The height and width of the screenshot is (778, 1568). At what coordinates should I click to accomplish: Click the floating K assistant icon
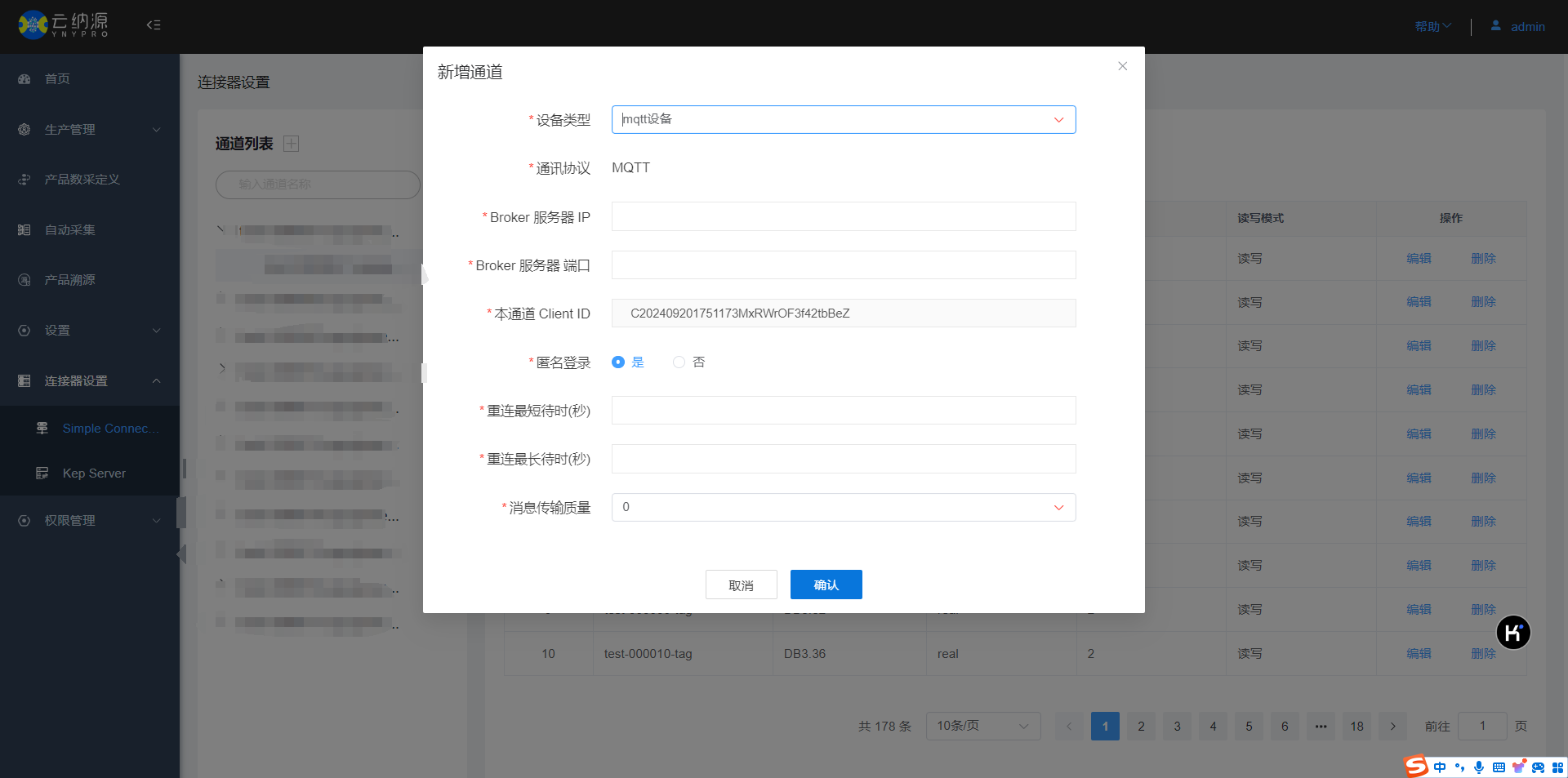[1513, 633]
